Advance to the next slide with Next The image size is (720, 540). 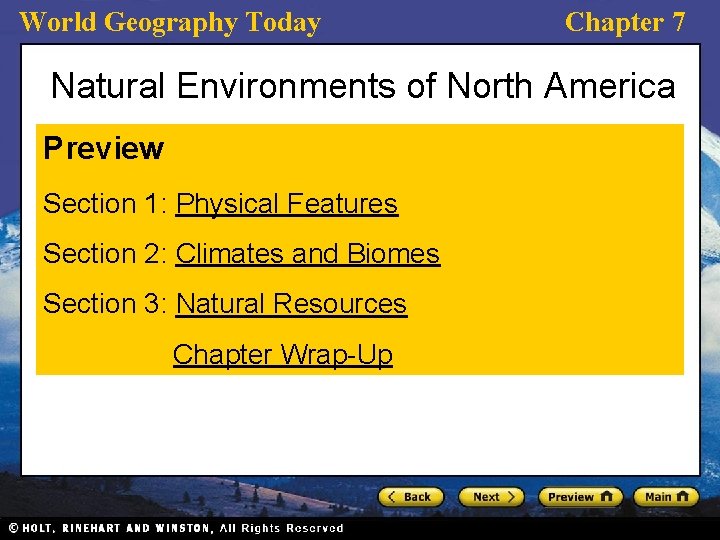click(x=491, y=497)
